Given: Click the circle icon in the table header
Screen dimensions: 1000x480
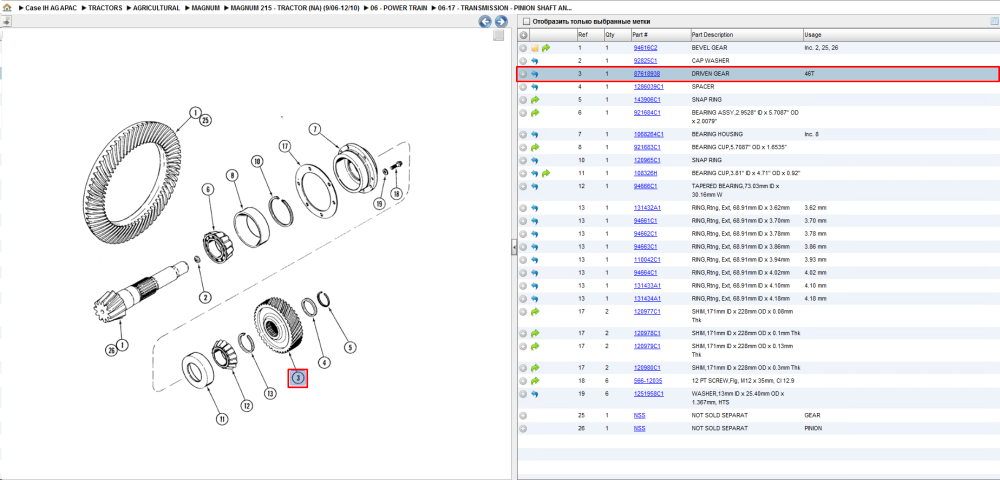Looking at the screenshot, I should [x=524, y=34].
